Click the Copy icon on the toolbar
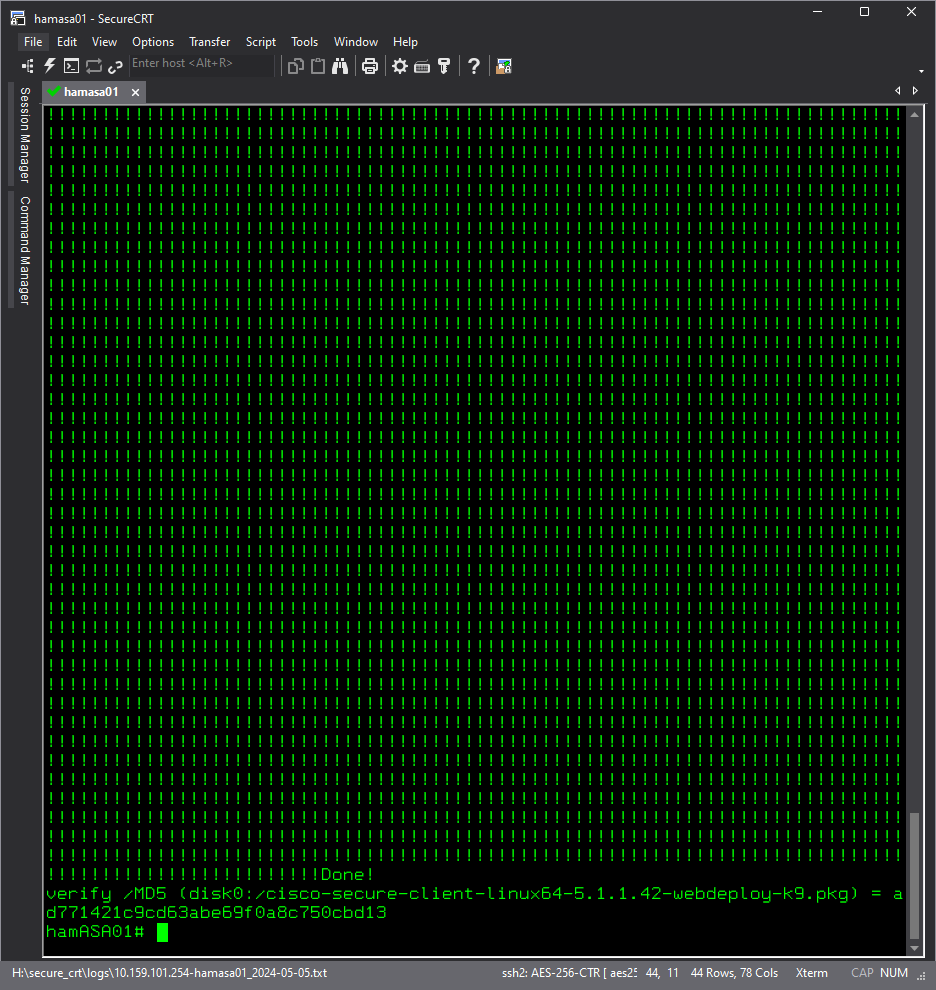This screenshot has height=990, width=936. pos(295,66)
